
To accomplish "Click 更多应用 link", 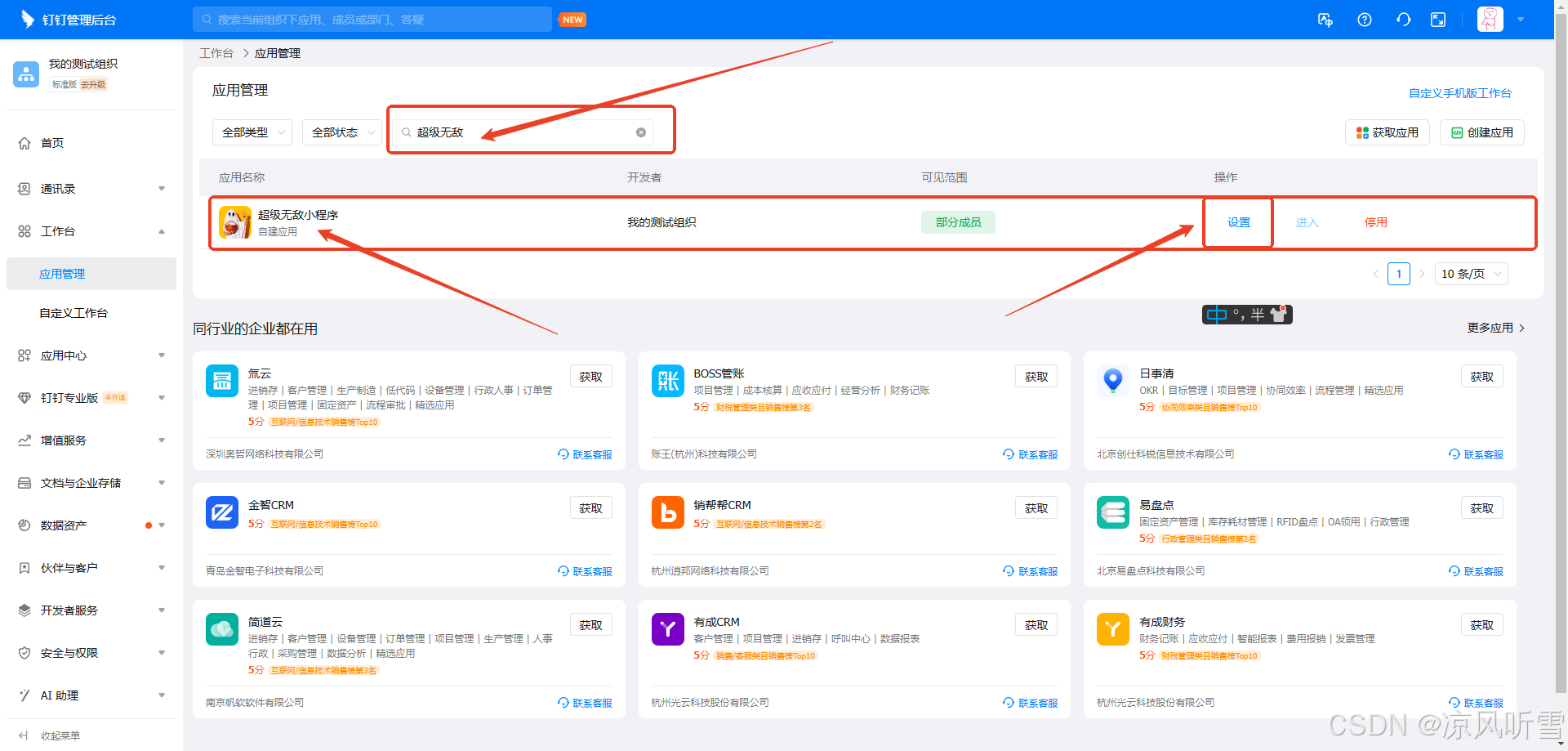I will [1496, 328].
